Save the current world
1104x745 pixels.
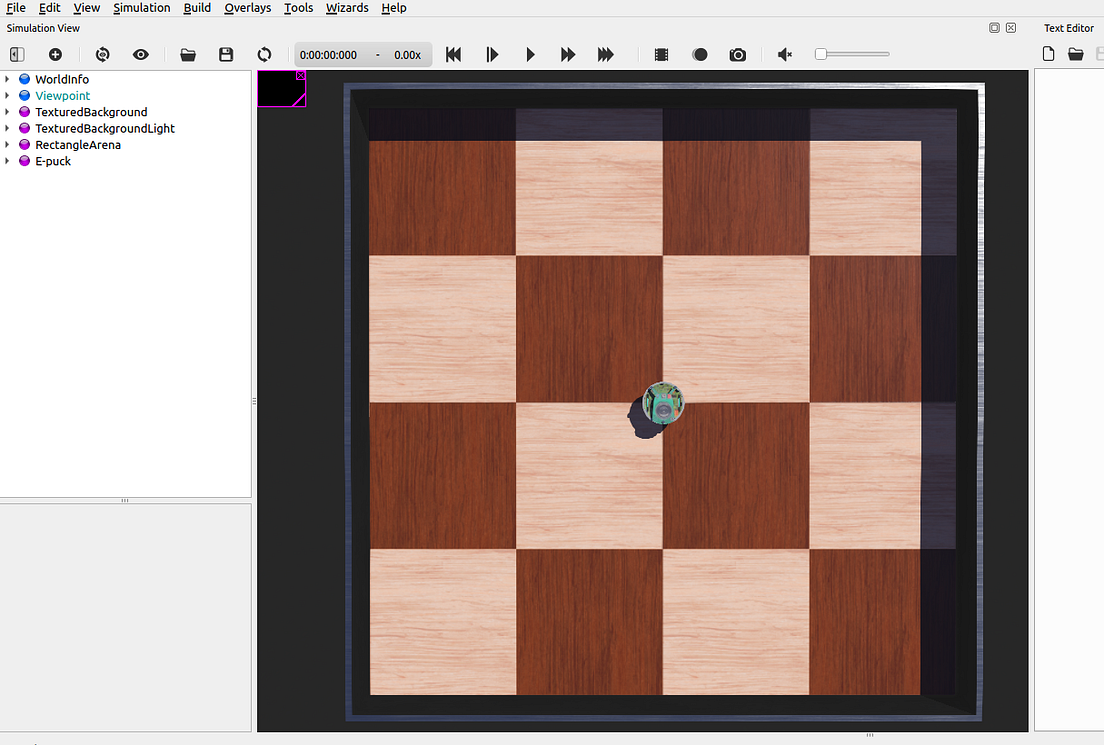[226, 55]
